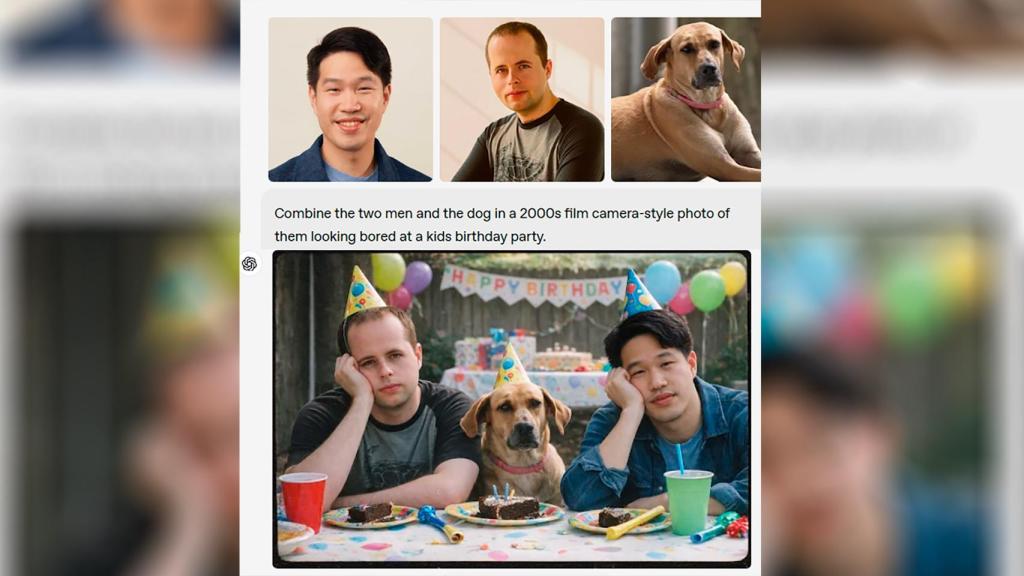Open the smiling man in blue jacket thumbnail

350,99
